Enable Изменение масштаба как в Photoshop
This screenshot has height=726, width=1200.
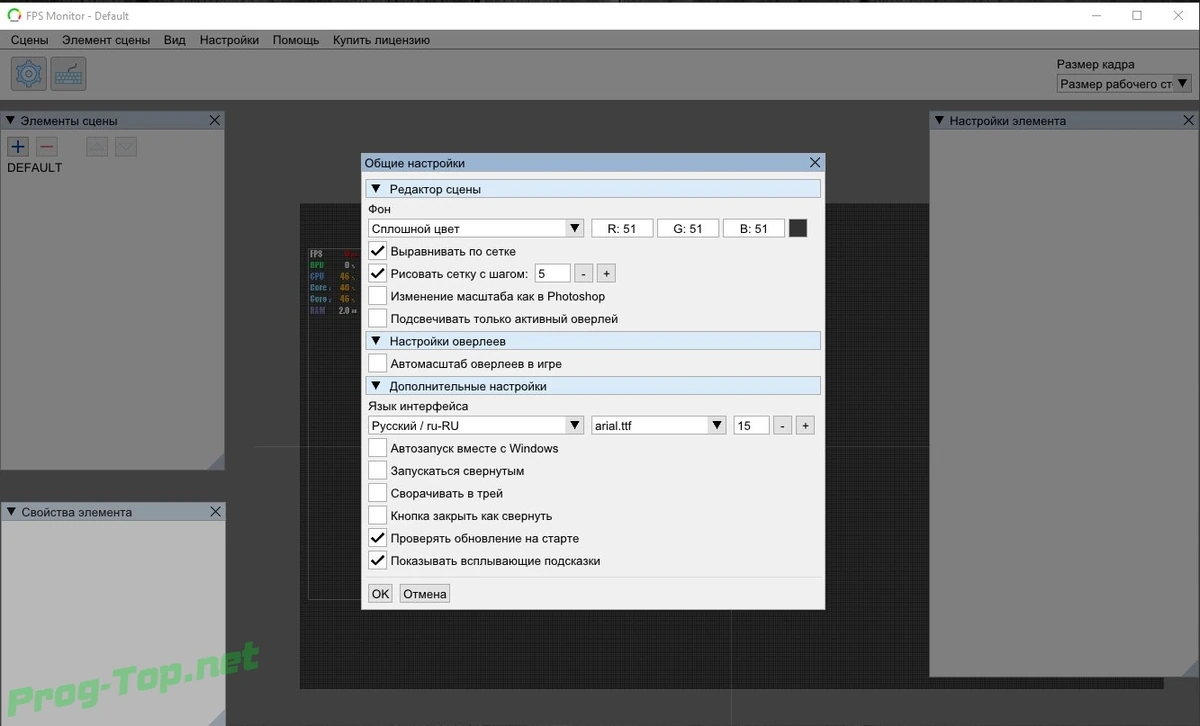coord(377,296)
